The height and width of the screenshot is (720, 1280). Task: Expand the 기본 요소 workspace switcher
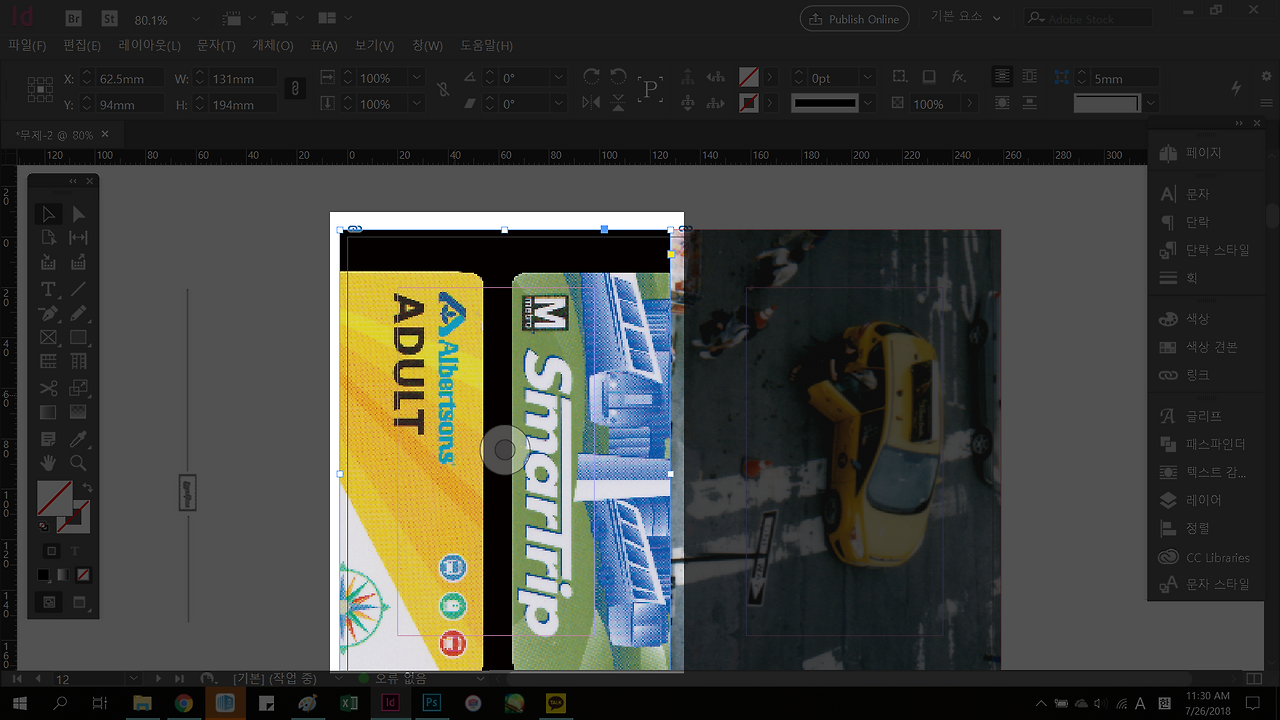point(969,18)
